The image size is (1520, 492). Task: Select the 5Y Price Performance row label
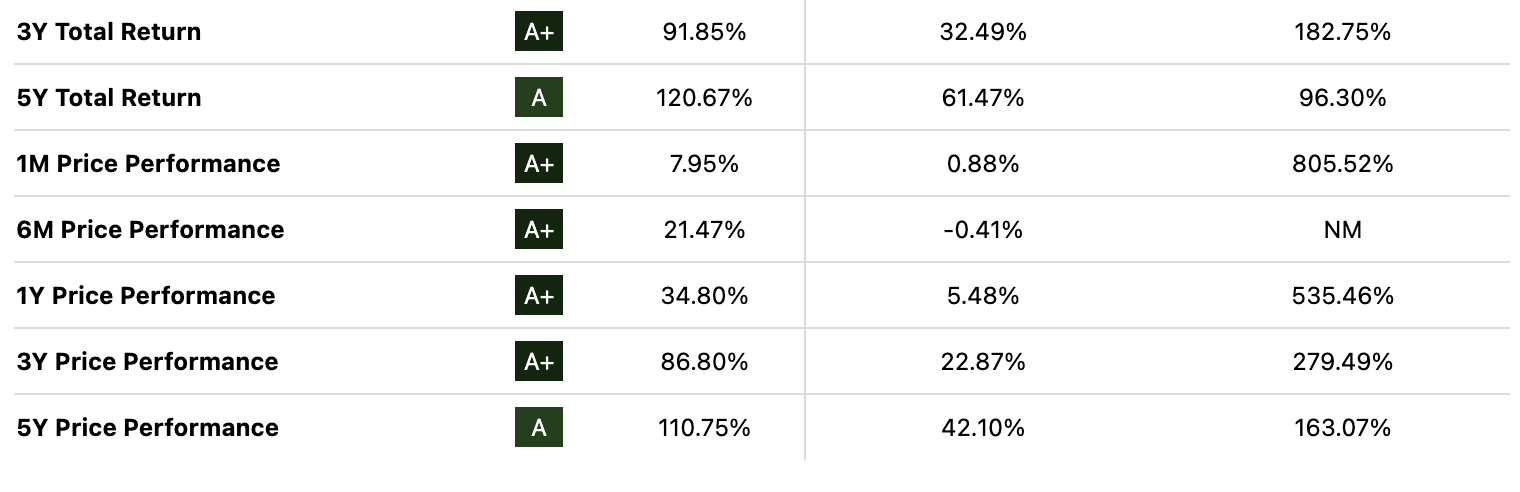pyautogui.click(x=148, y=428)
